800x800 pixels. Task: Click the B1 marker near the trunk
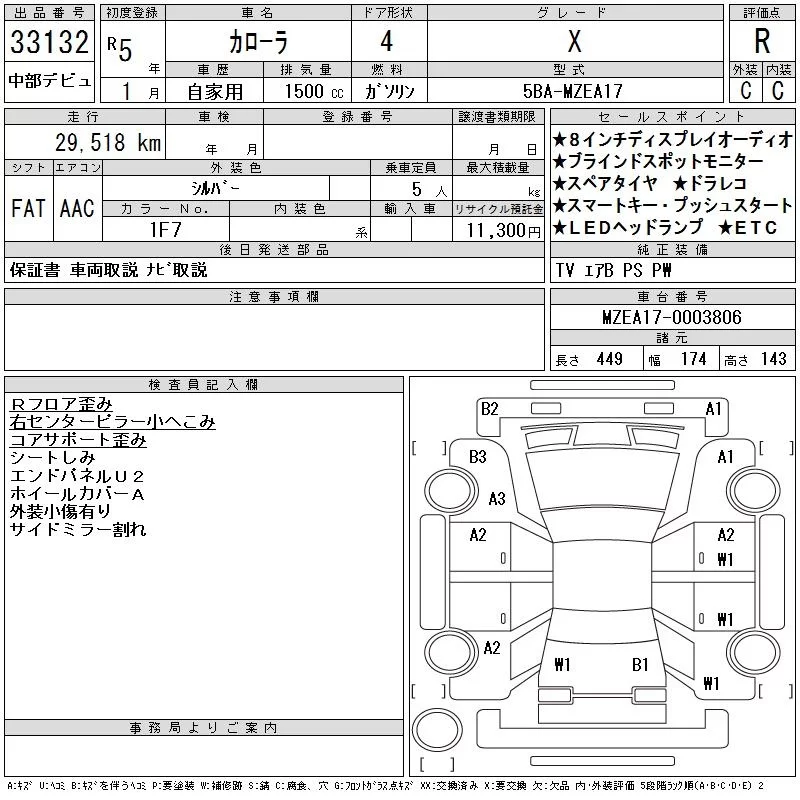[640, 663]
